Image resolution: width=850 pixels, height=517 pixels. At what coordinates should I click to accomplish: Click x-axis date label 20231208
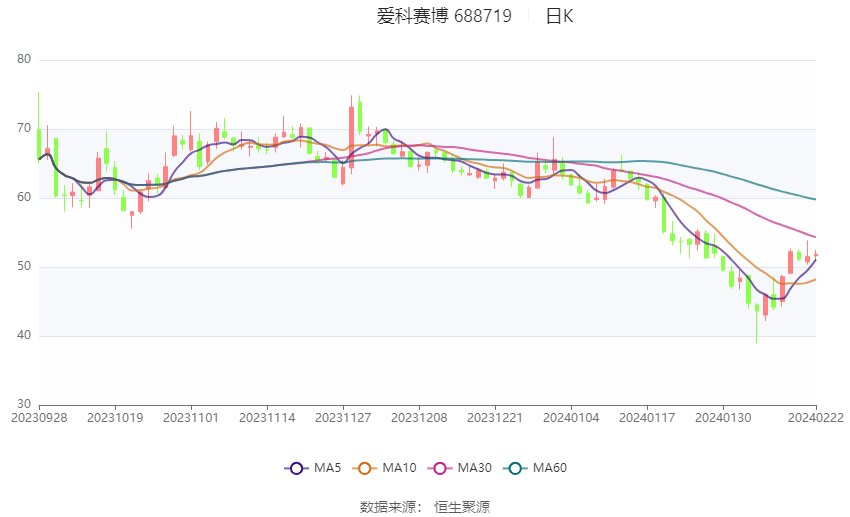[419, 418]
